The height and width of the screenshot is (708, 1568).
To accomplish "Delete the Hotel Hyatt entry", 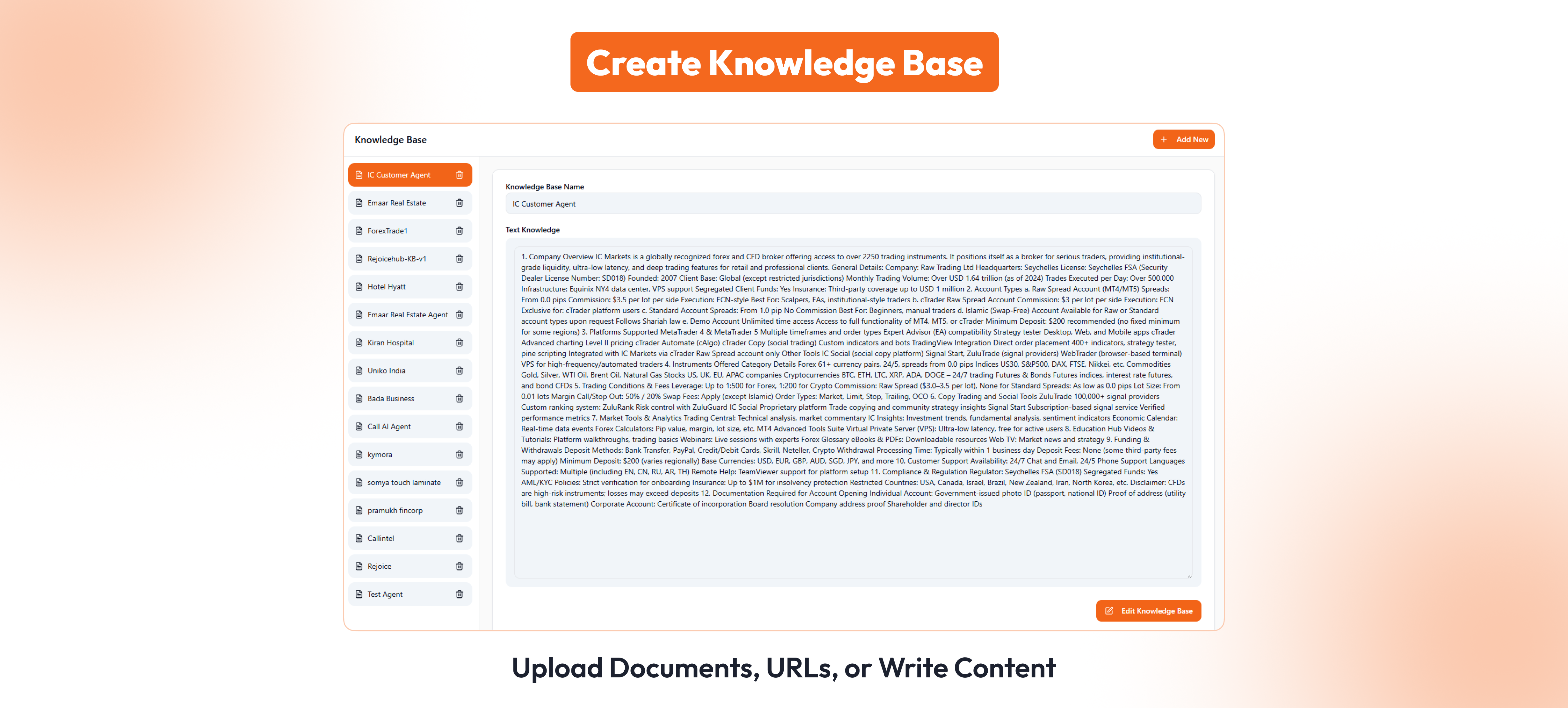I will pyautogui.click(x=459, y=287).
